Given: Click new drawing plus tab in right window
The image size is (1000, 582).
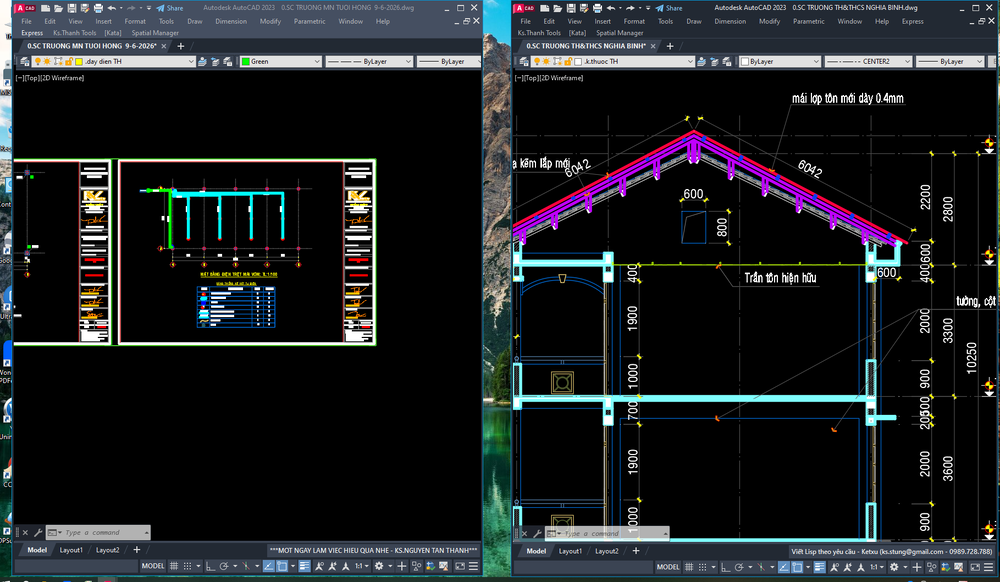Looking at the screenshot, I should (670, 46).
